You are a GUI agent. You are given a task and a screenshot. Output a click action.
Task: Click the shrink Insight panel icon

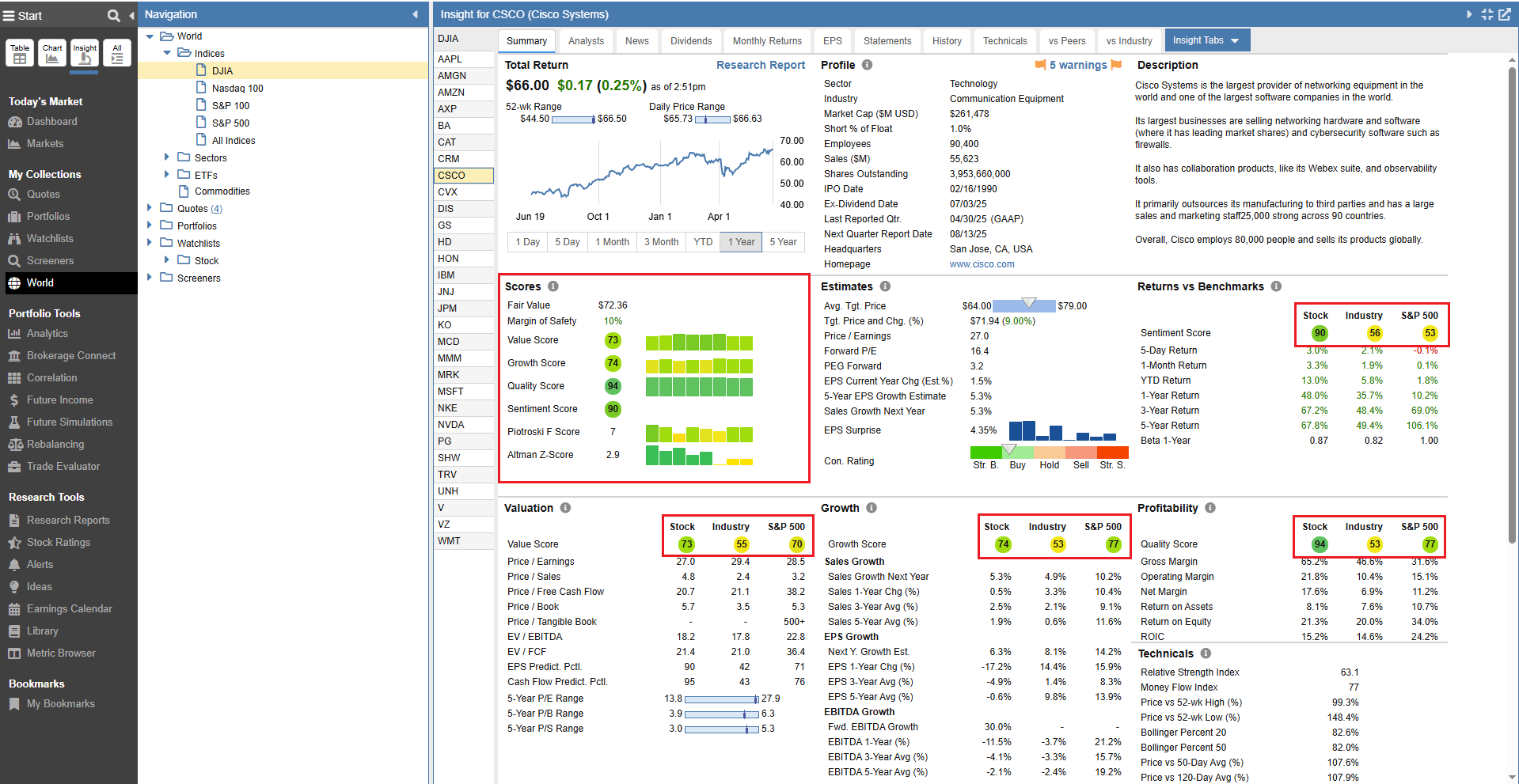1487,14
